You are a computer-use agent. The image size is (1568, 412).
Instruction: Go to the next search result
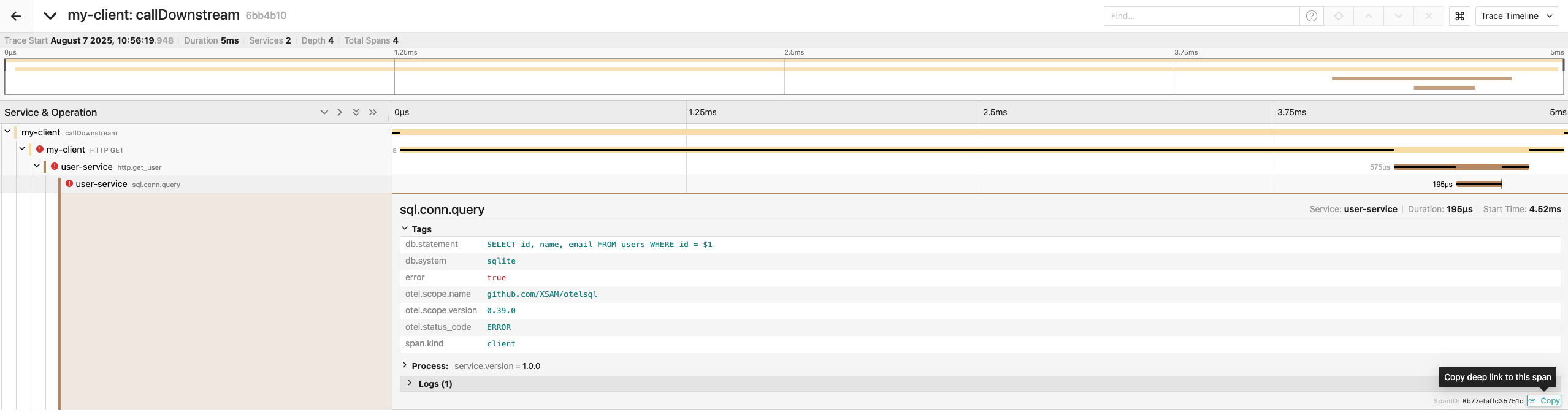click(x=1399, y=16)
